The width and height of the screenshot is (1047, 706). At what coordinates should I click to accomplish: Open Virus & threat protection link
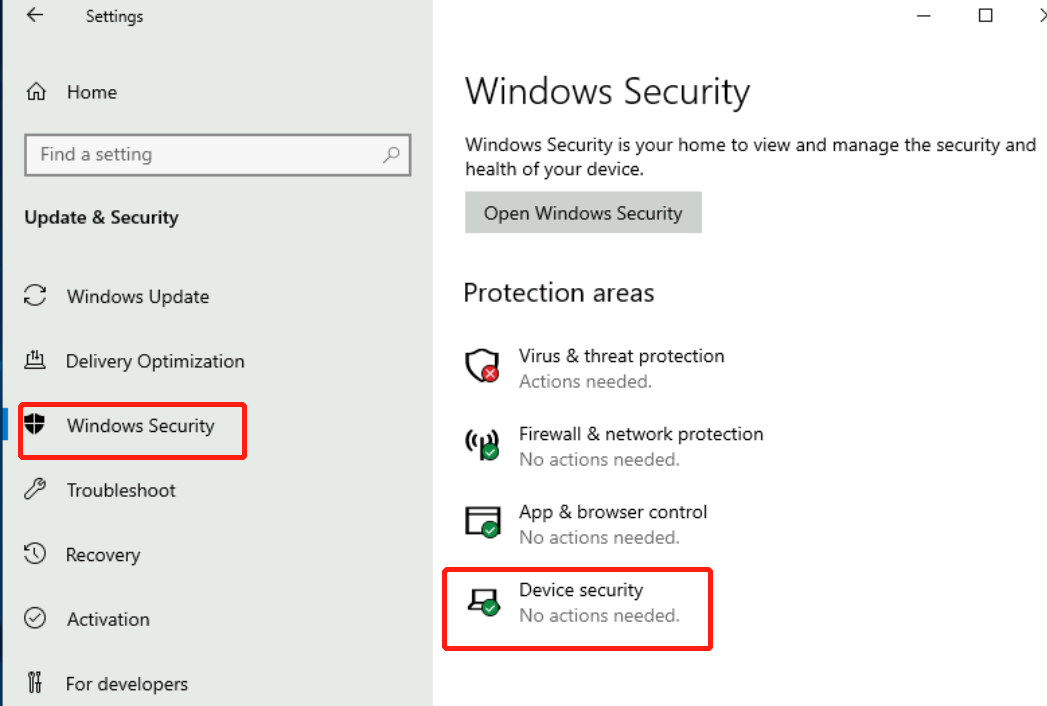pyautogui.click(x=621, y=356)
